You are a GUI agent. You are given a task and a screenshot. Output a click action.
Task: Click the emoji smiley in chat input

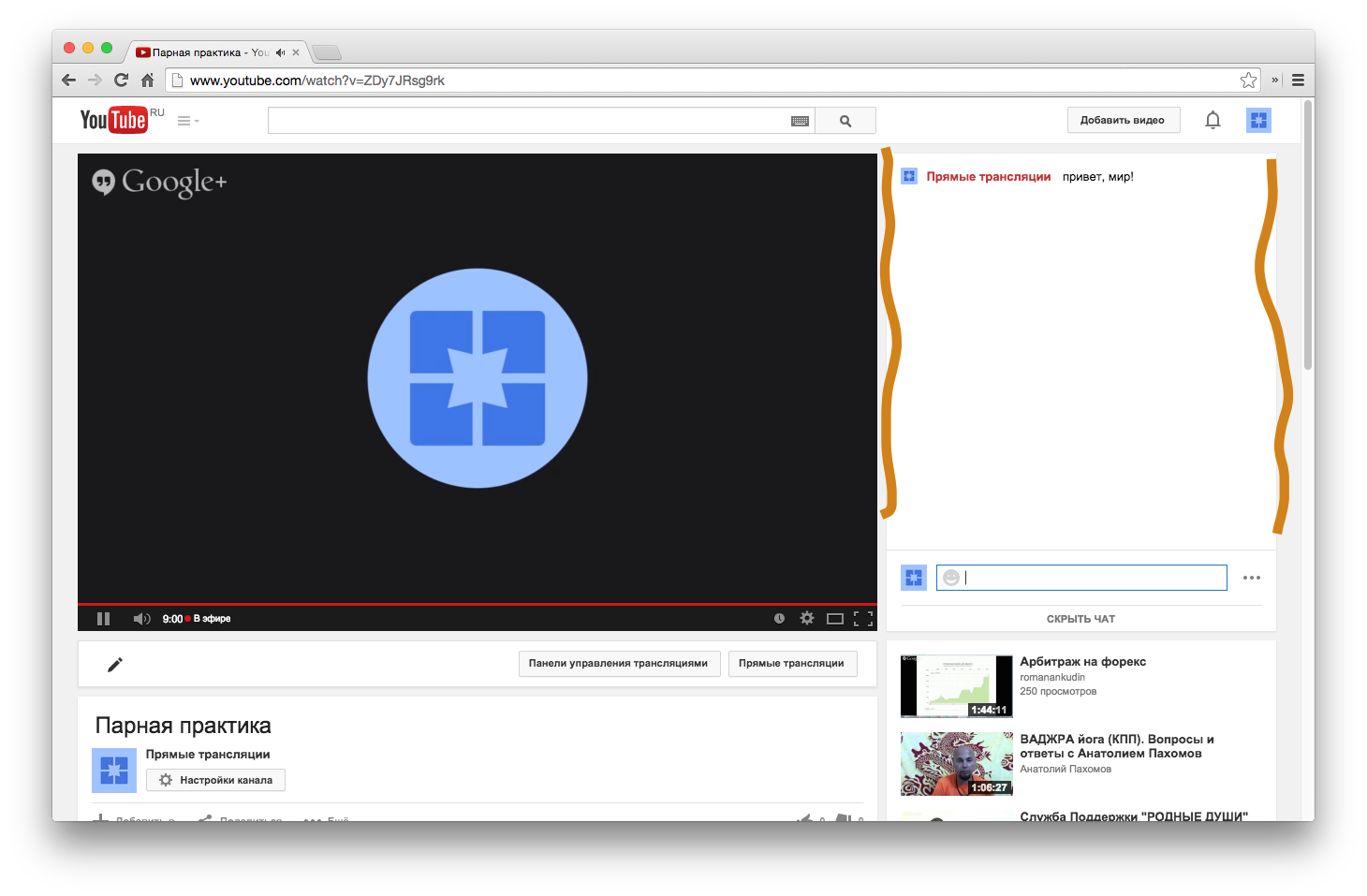951,578
